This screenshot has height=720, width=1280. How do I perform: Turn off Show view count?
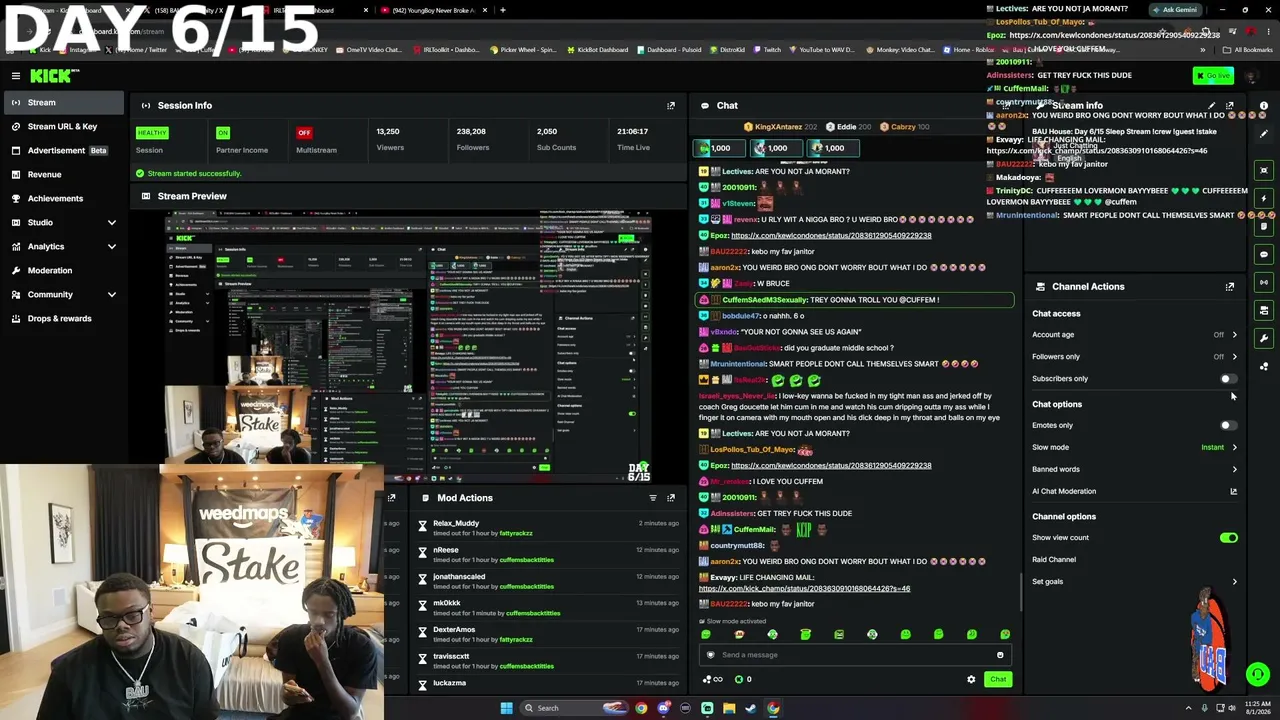click(1229, 538)
